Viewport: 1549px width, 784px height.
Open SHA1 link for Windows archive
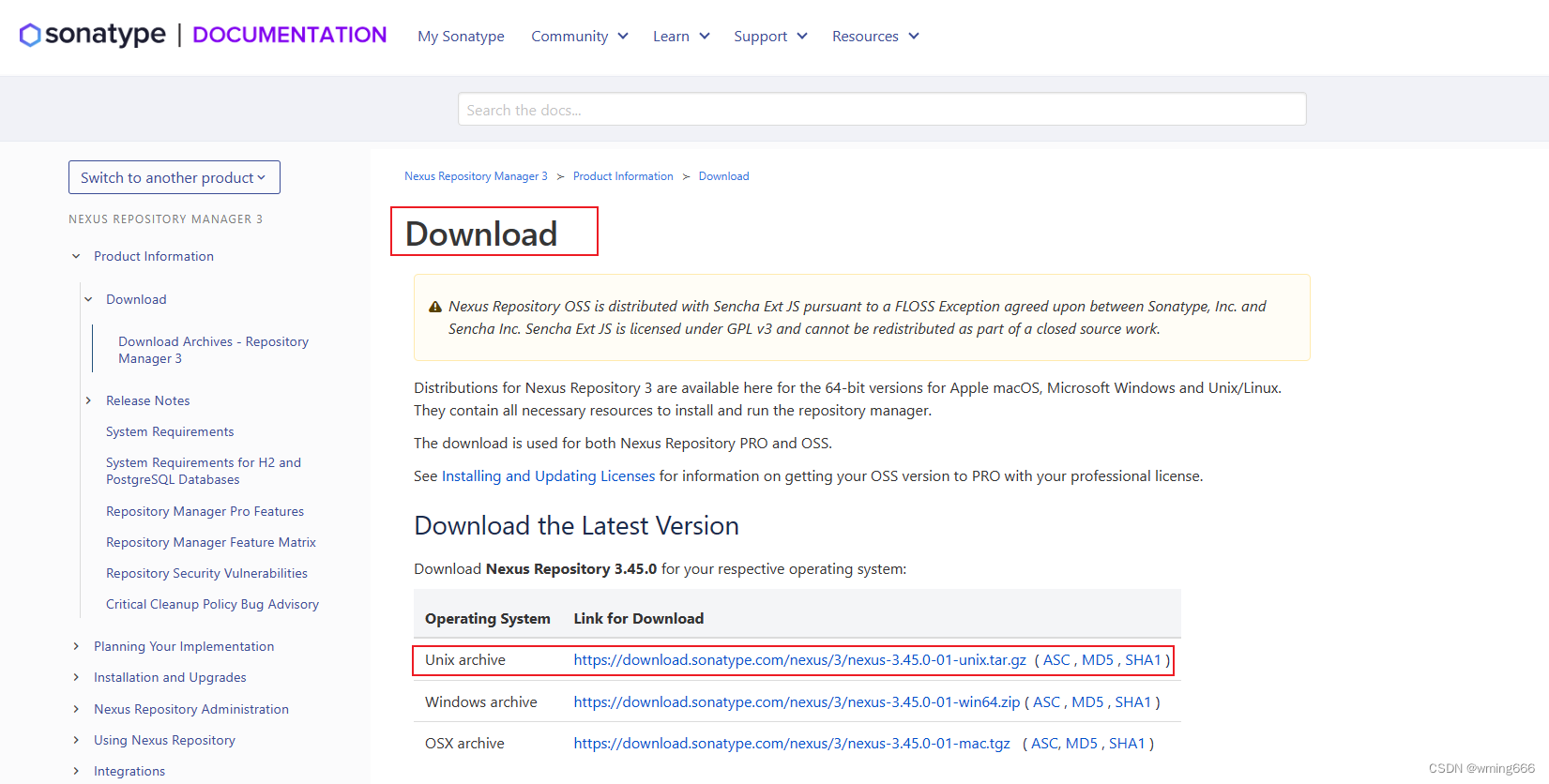(x=1132, y=702)
